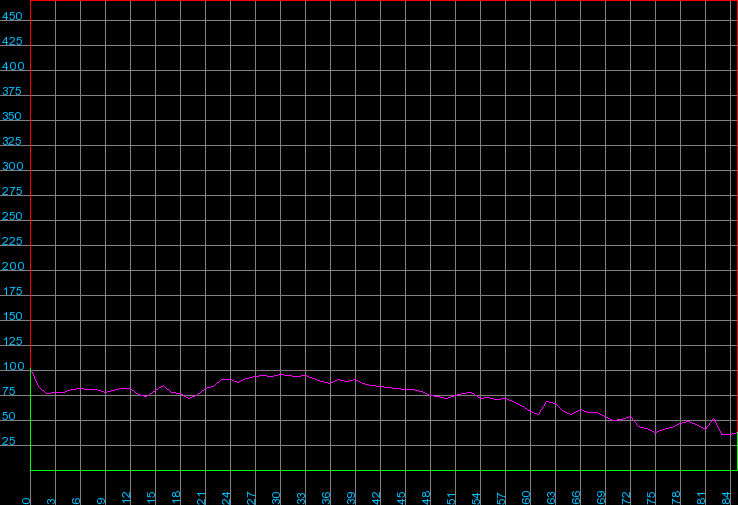
Task: Pick the 175 label on the vertical axis
Action: point(12,291)
